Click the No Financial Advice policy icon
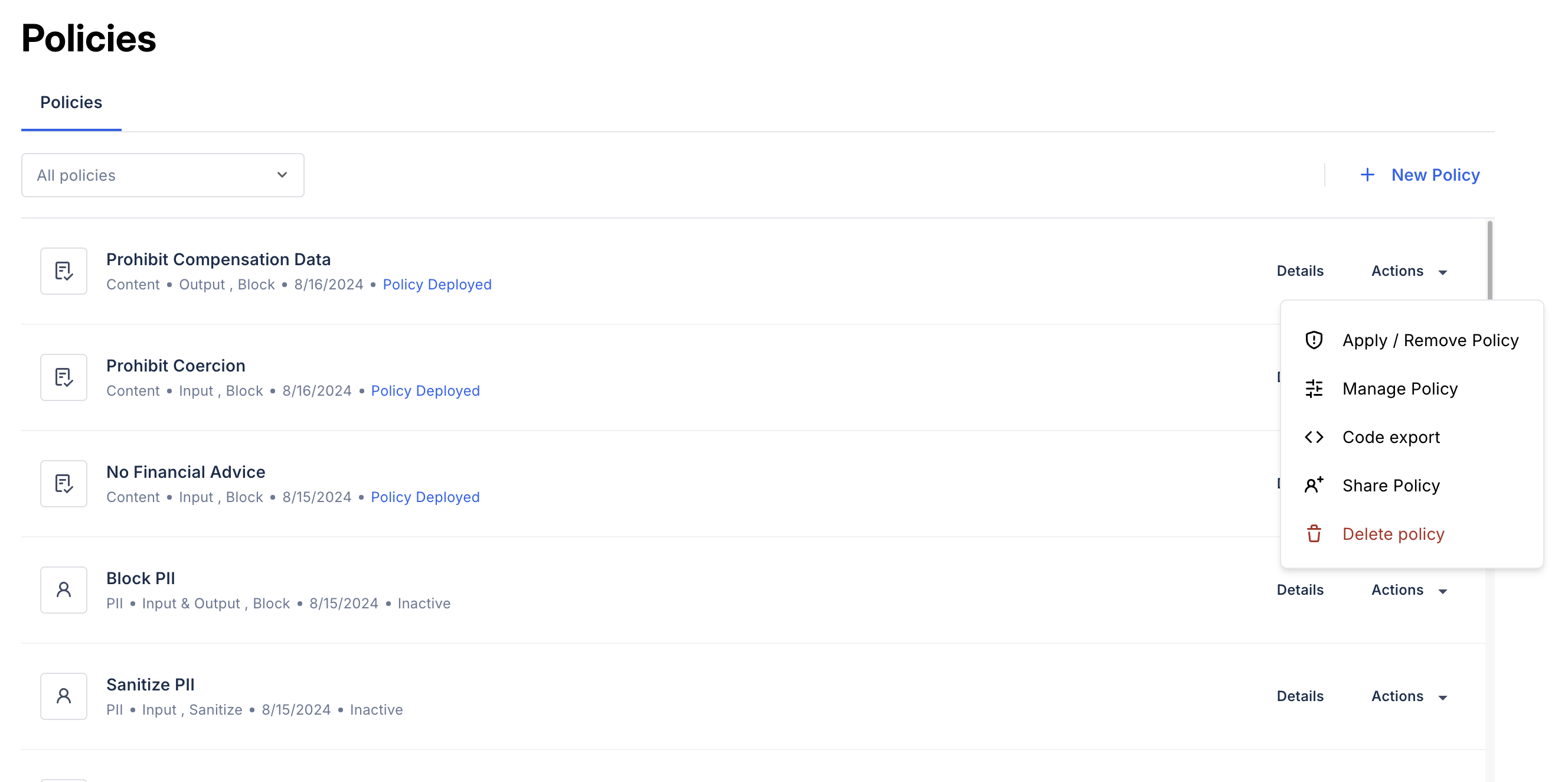1568x782 pixels. (64, 484)
